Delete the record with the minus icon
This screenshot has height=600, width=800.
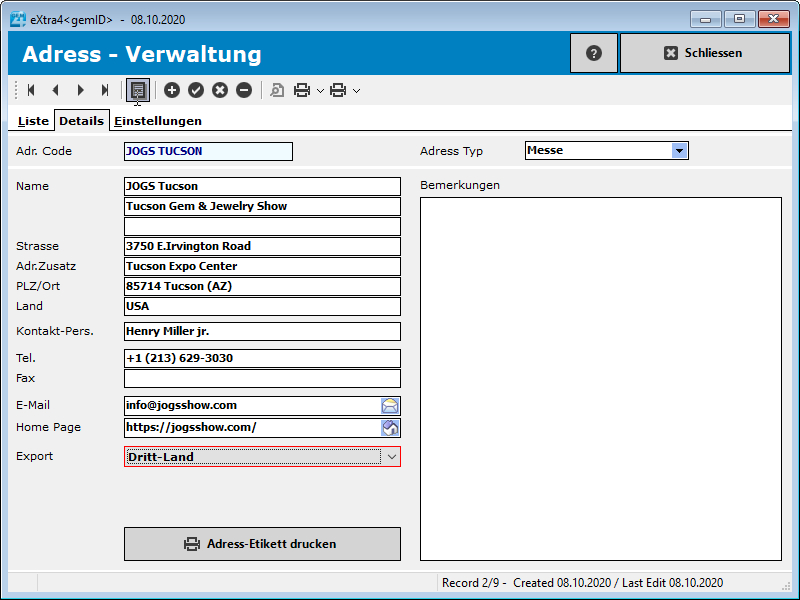244,90
